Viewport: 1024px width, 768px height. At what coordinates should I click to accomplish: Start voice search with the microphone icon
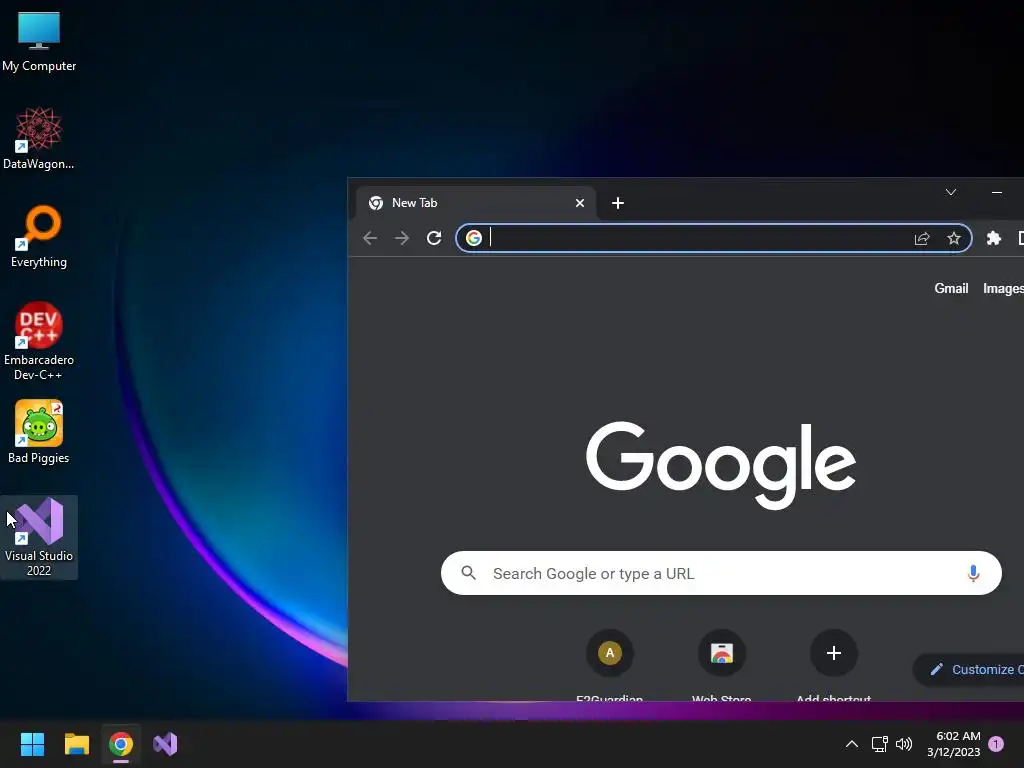[x=973, y=573]
